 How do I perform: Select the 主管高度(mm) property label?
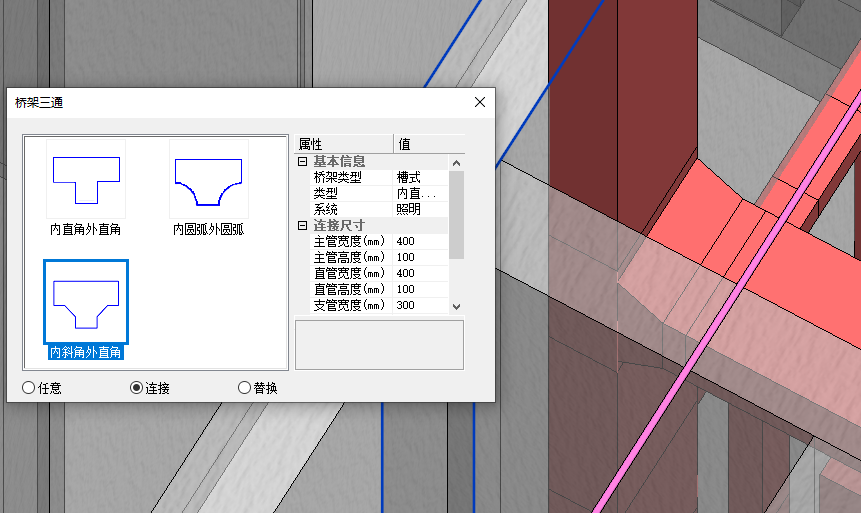coord(349,257)
